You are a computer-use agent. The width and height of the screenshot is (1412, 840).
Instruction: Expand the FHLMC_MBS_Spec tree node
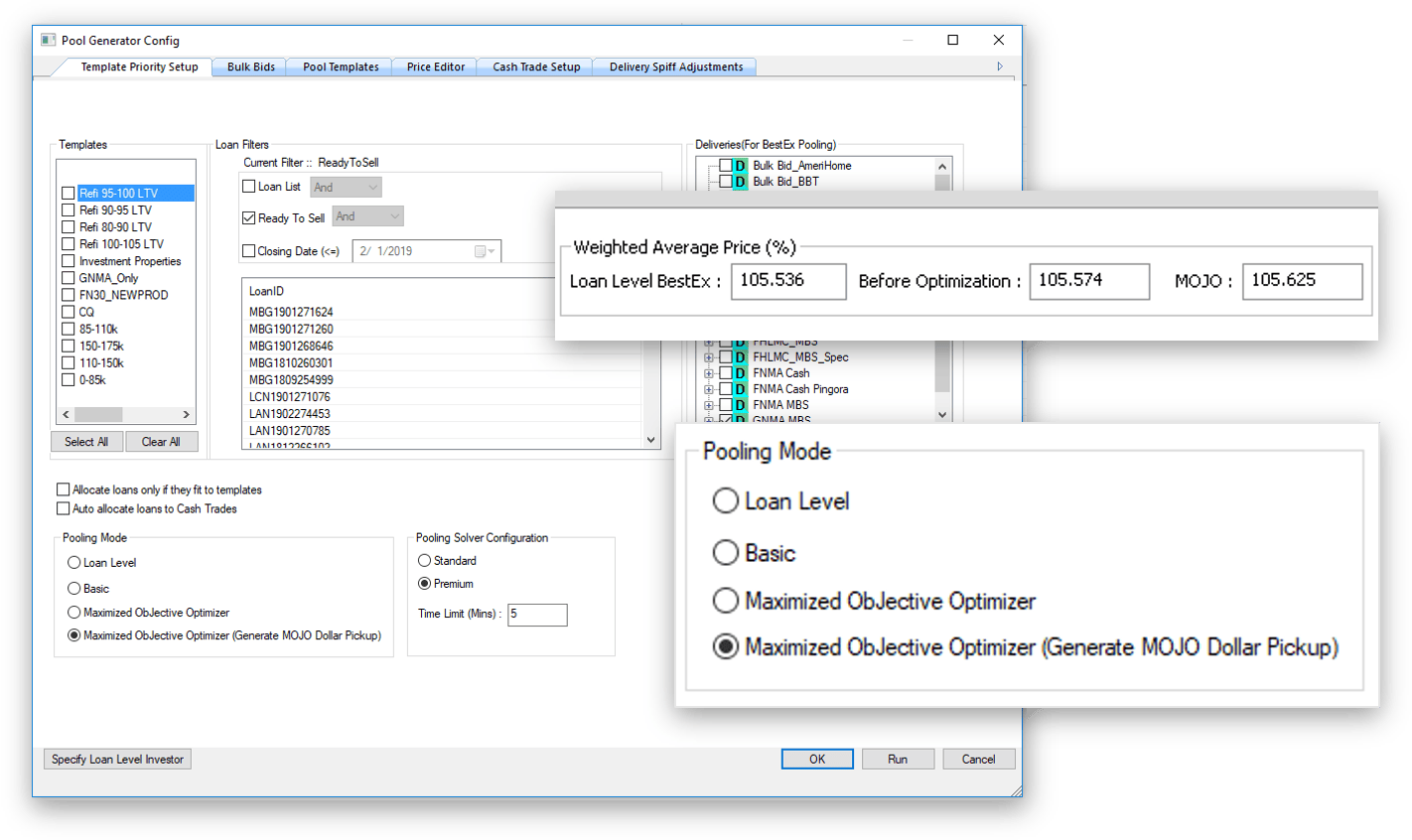click(709, 357)
